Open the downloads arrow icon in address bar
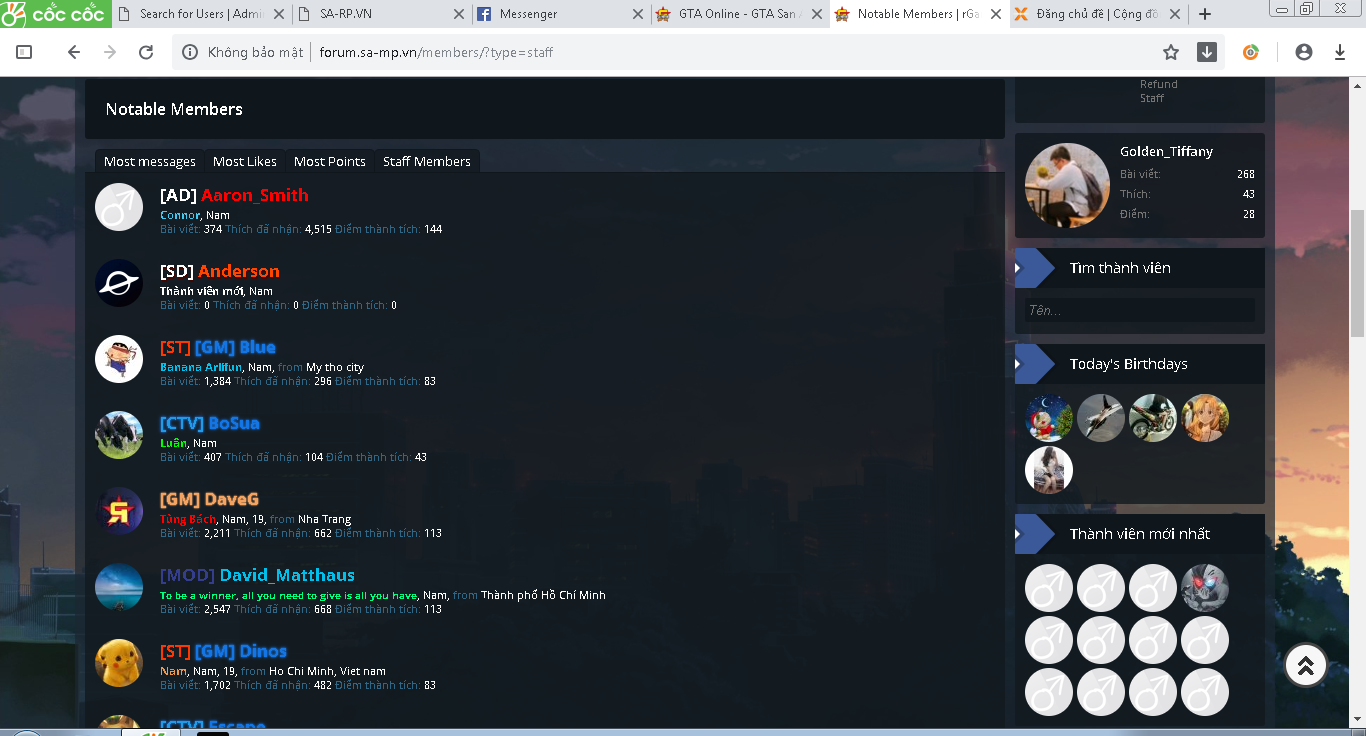1366x736 pixels. tap(1207, 52)
